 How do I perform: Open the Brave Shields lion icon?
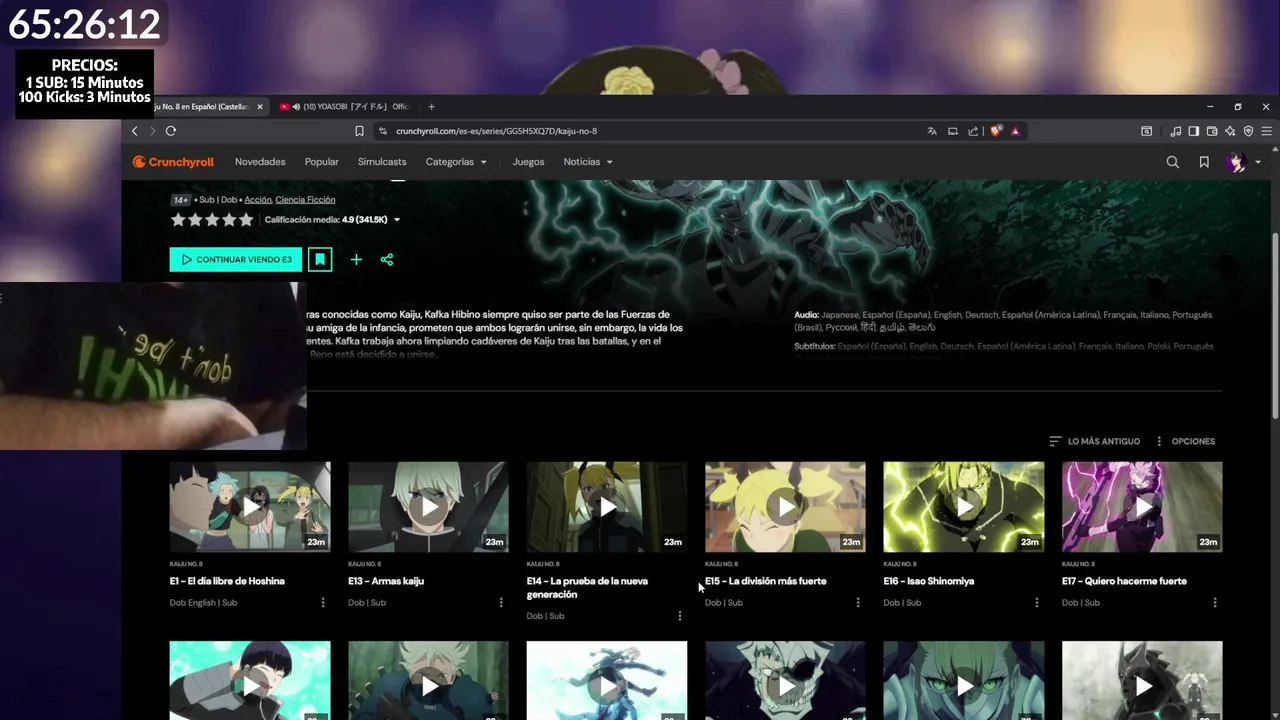[995, 131]
